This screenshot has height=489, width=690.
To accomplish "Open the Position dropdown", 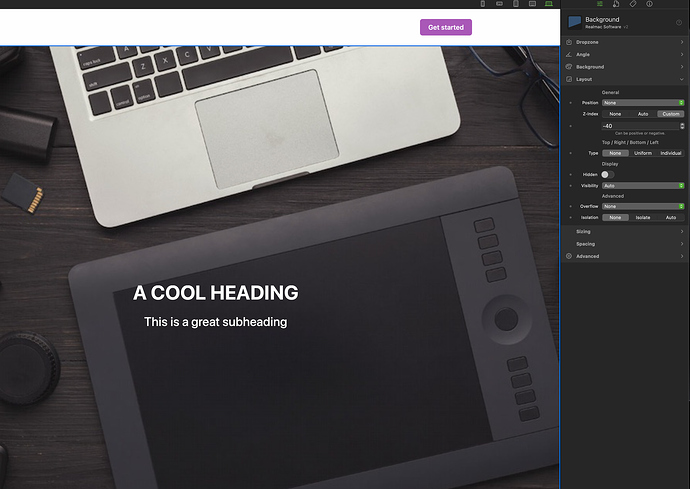I will click(643, 103).
